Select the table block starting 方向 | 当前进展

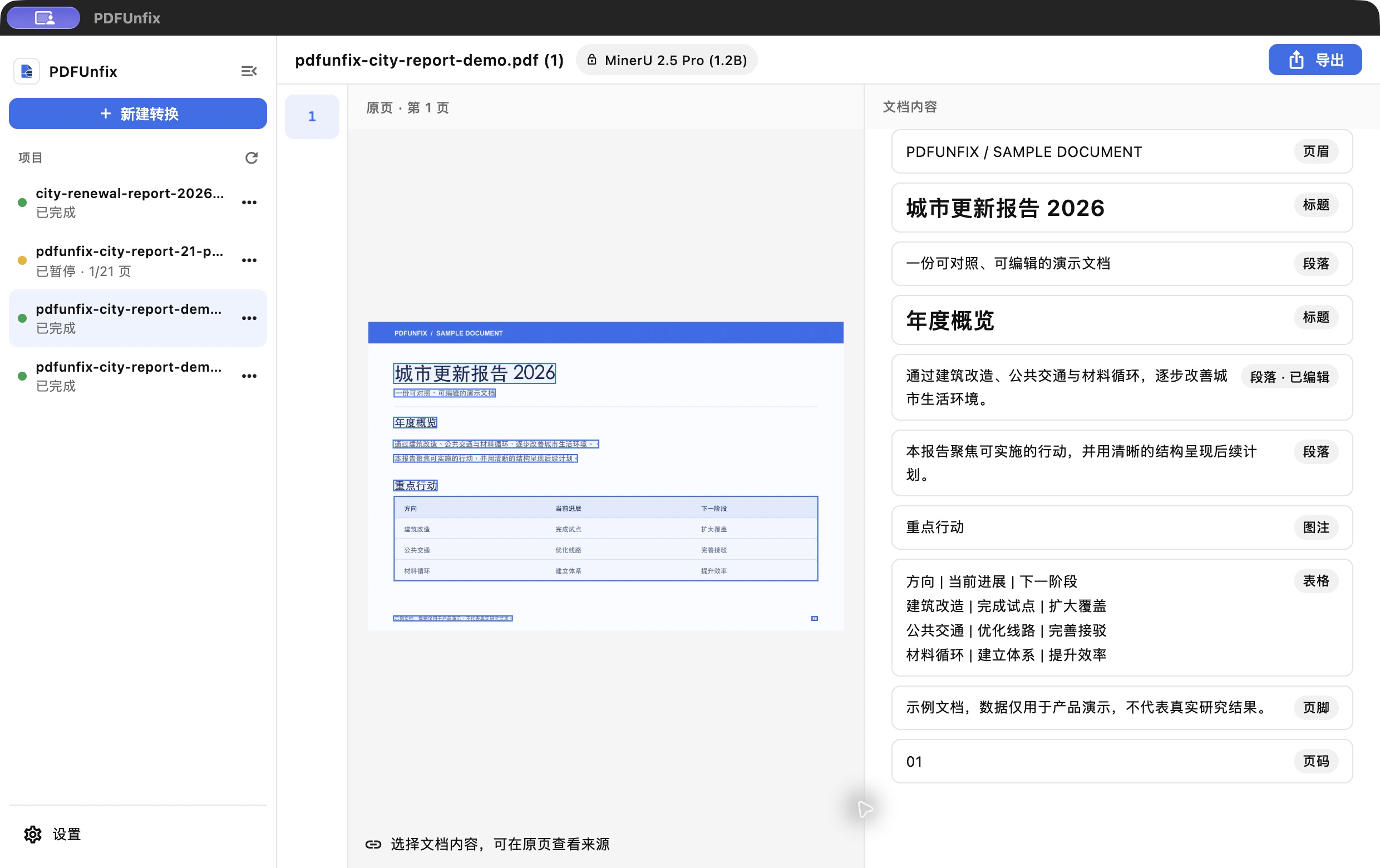(1122, 618)
